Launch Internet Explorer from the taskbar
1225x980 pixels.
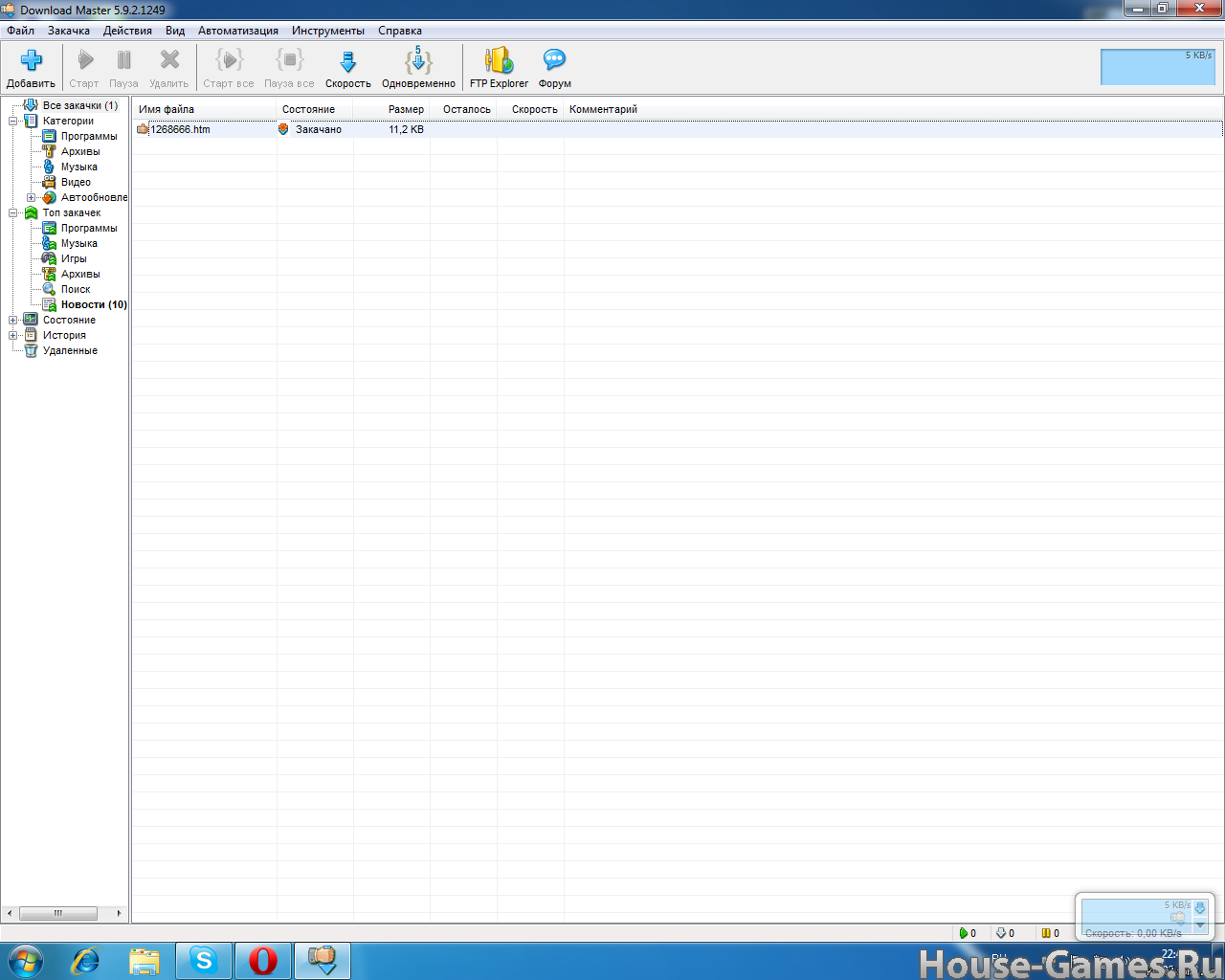[x=86, y=961]
